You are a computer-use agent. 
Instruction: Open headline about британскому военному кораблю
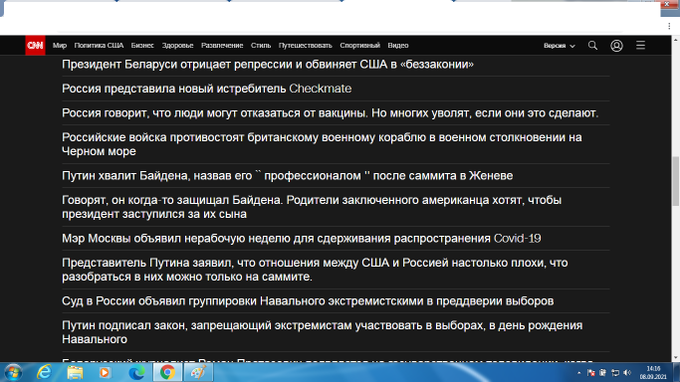coord(322,144)
